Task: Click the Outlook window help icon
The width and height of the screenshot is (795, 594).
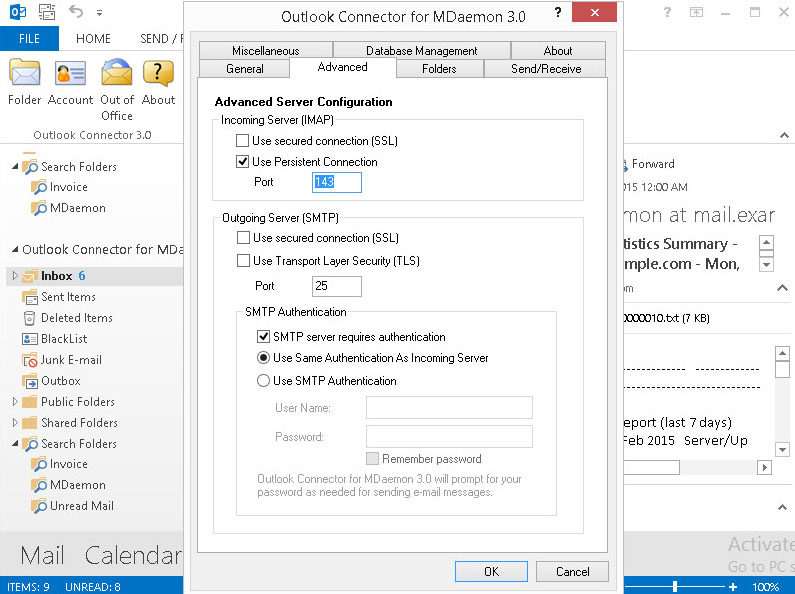Action: click(x=667, y=12)
